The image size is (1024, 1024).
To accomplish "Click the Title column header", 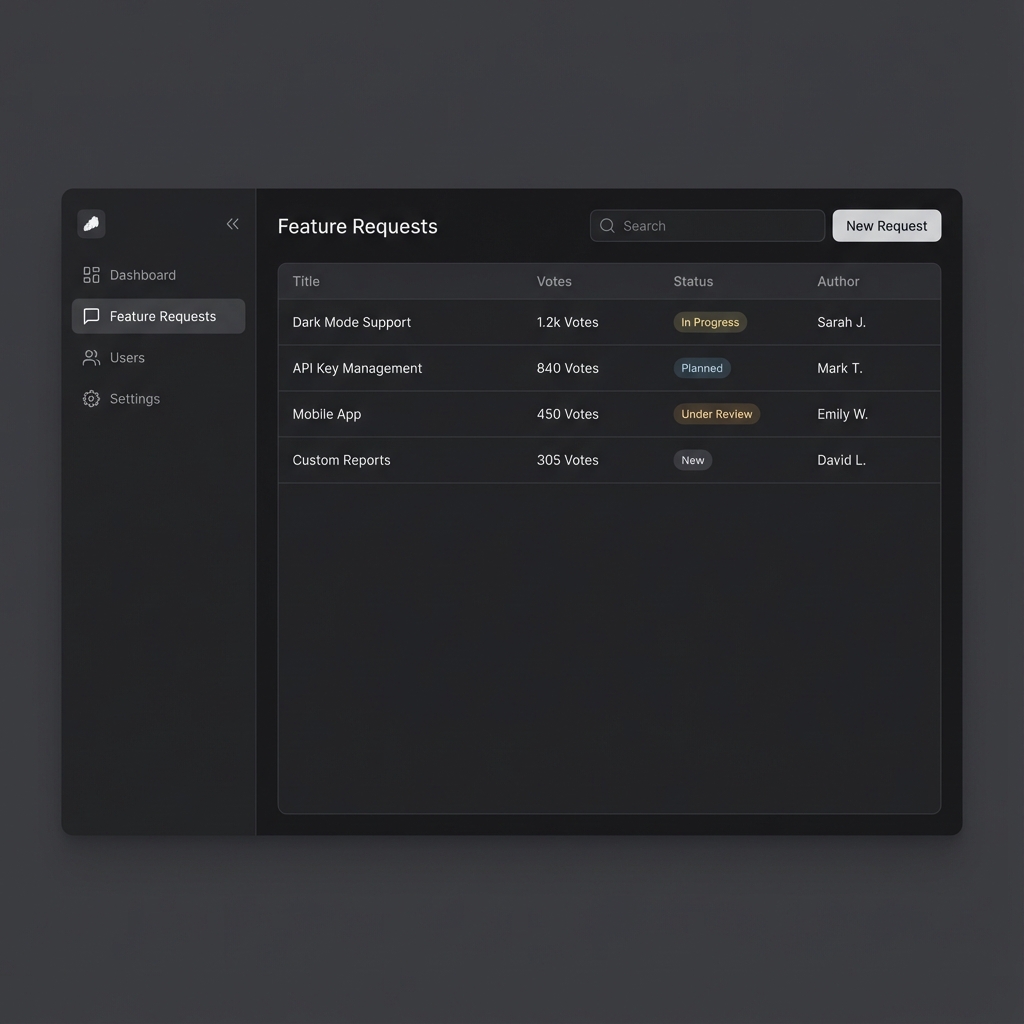I will [x=306, y=282].
